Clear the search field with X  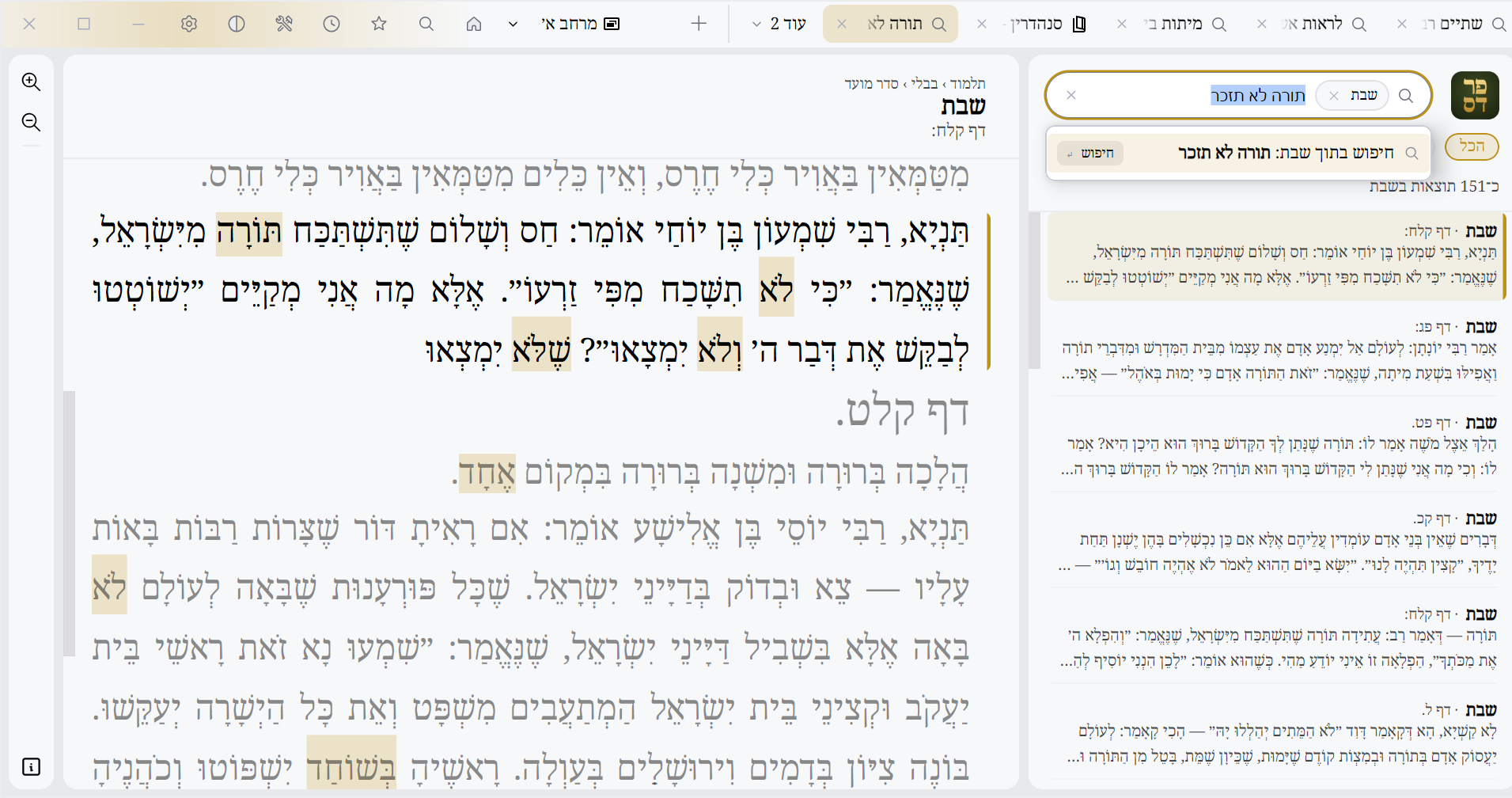point(1071,95)
